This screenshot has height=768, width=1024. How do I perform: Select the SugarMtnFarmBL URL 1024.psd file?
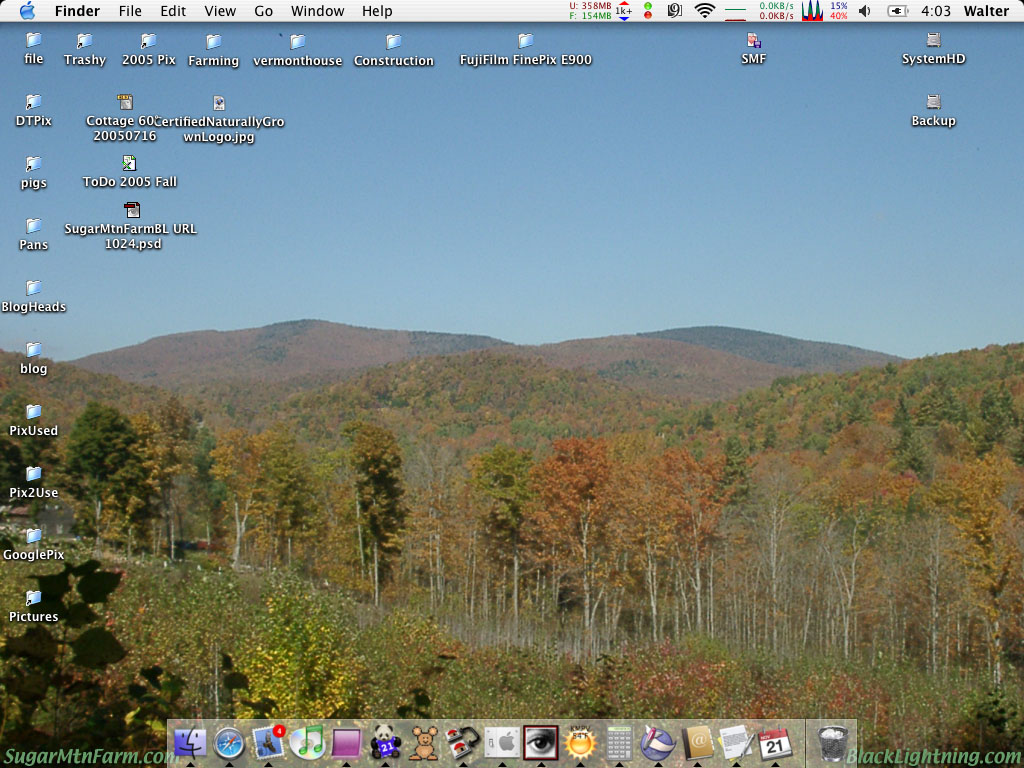point(131,212)
